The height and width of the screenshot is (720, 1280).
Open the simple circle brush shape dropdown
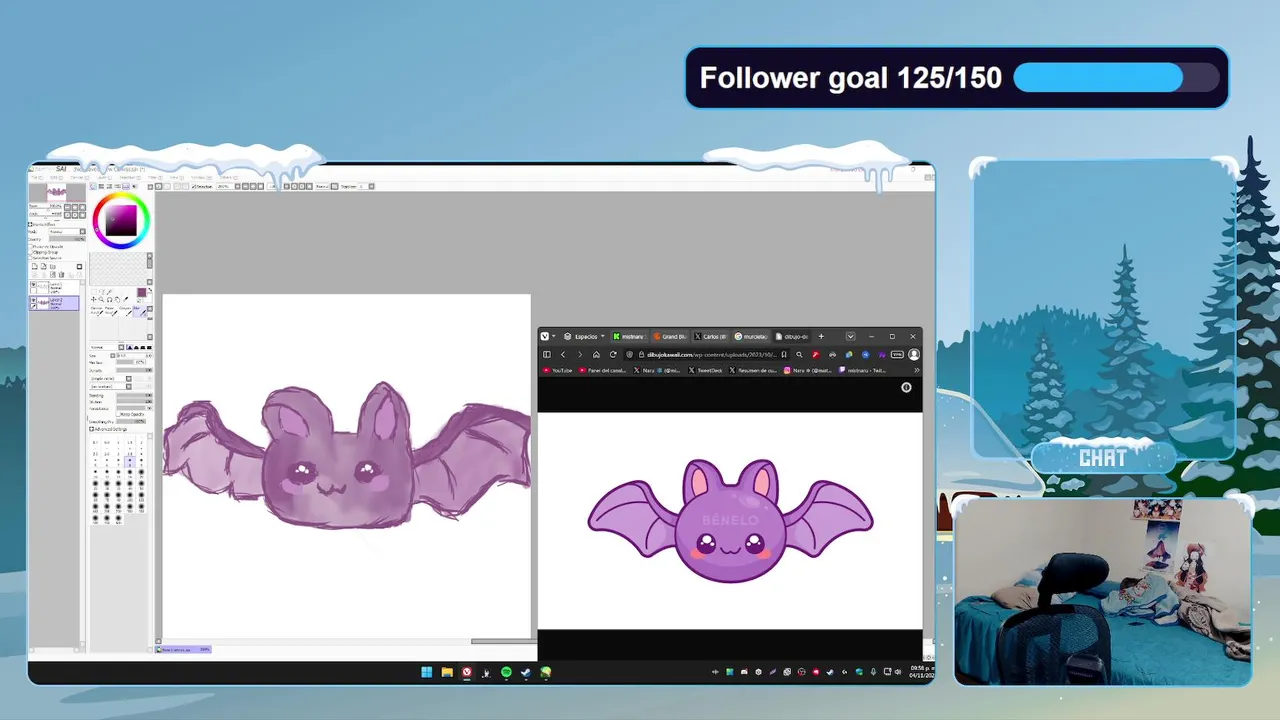(110, 378)
